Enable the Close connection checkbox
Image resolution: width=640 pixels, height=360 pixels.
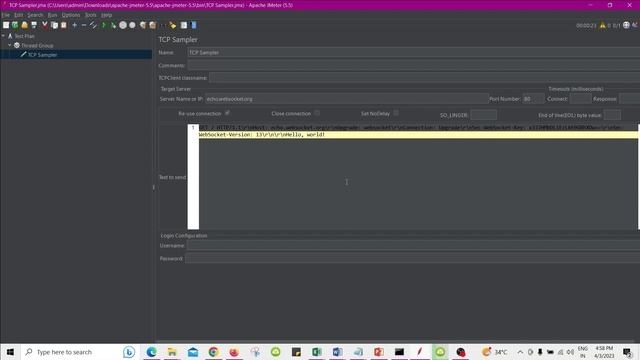317,113
